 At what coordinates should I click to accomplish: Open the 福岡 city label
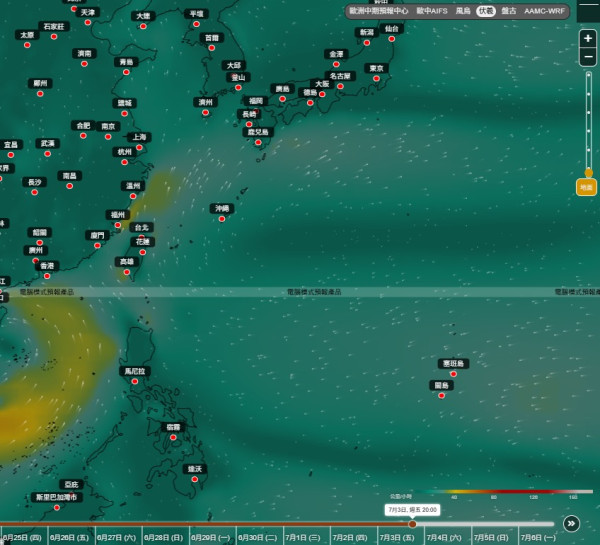[256, 101]
